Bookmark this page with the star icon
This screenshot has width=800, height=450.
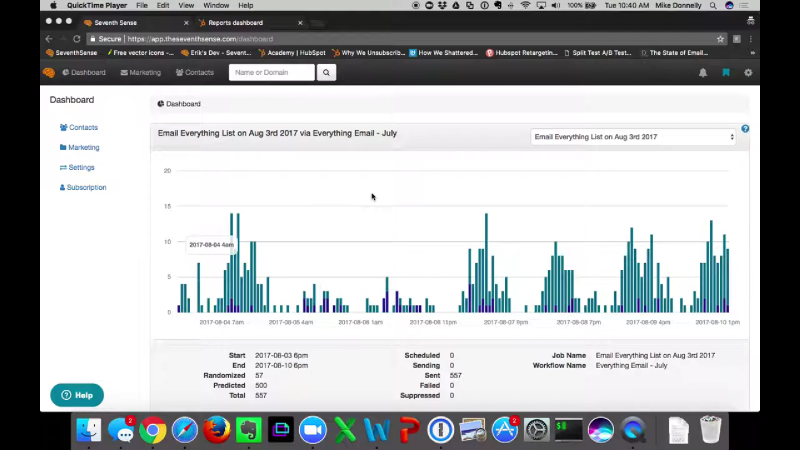click(720, 39)
